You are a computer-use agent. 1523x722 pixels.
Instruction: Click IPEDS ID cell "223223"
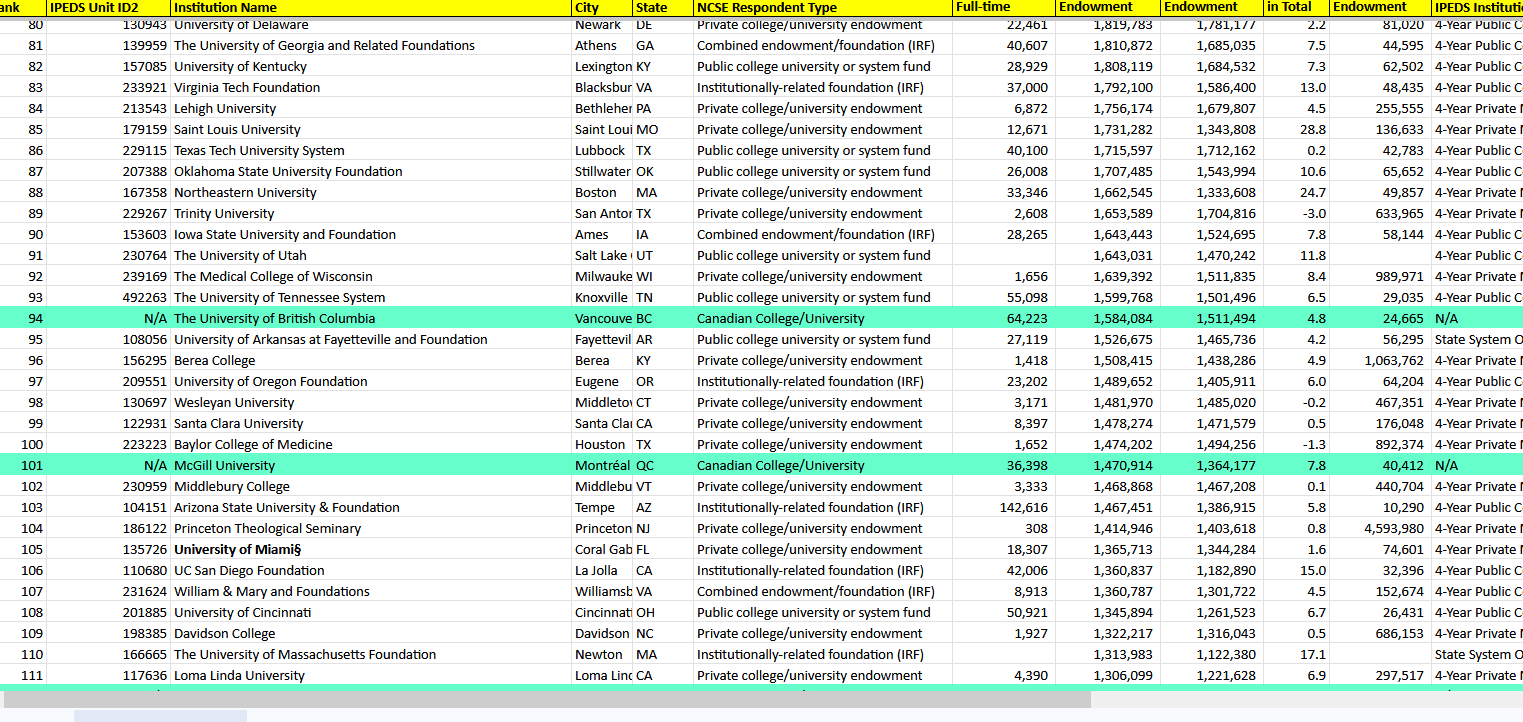click(108, 445)
